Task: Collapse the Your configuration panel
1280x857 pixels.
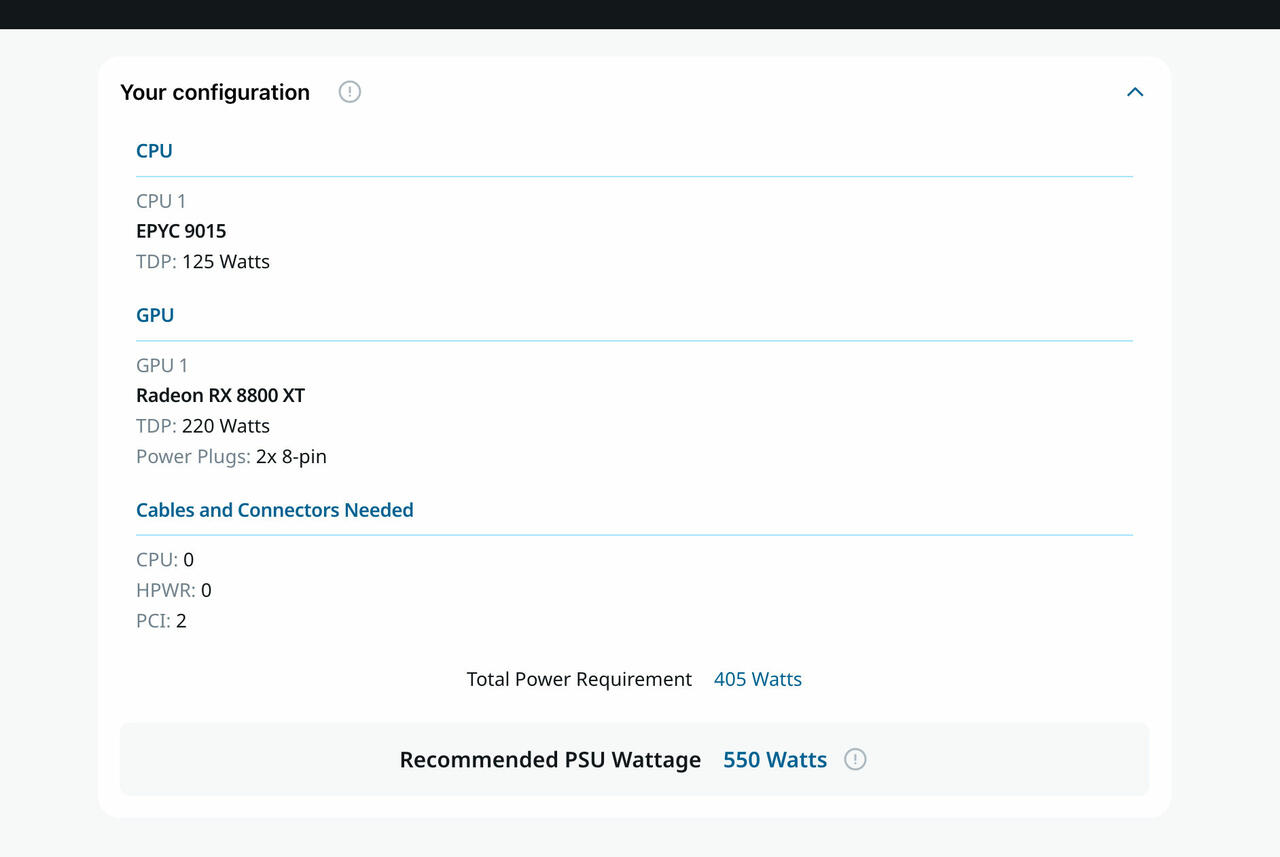Action: click(x=1134, y=92)
